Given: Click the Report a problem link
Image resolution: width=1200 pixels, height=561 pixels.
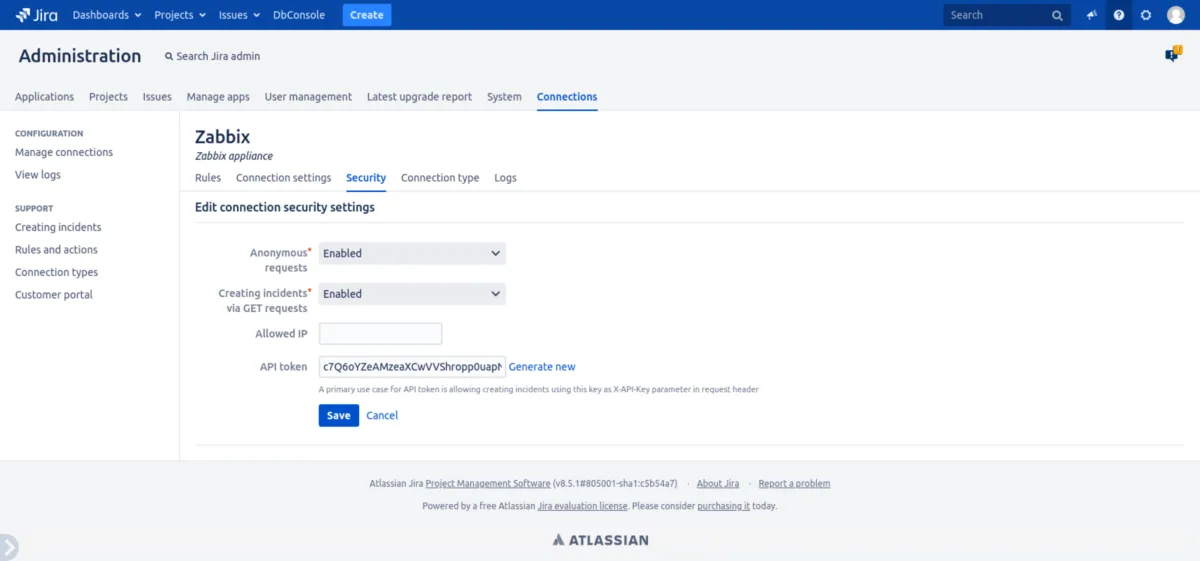Looking at the screenshot, I should [794, 484].
